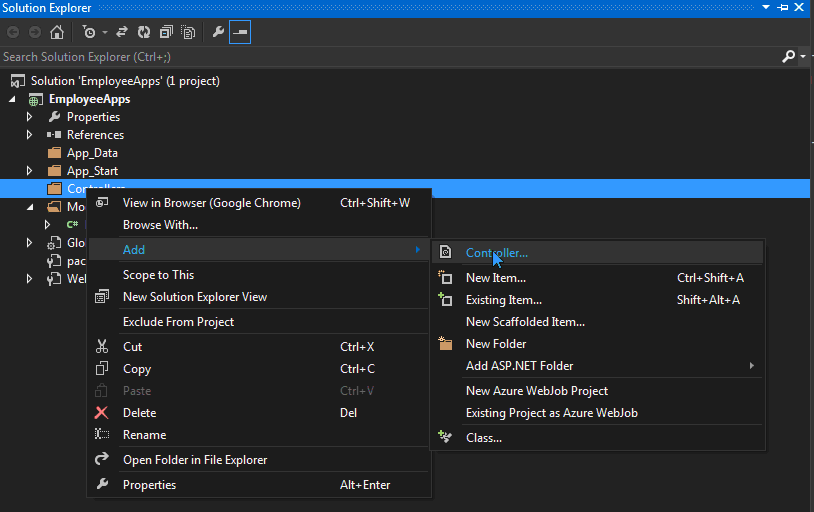This screenshot has width=814, height=512.
Task: Select Solution 'EmployeeApps' root node
Action: [x=125, y=81]
